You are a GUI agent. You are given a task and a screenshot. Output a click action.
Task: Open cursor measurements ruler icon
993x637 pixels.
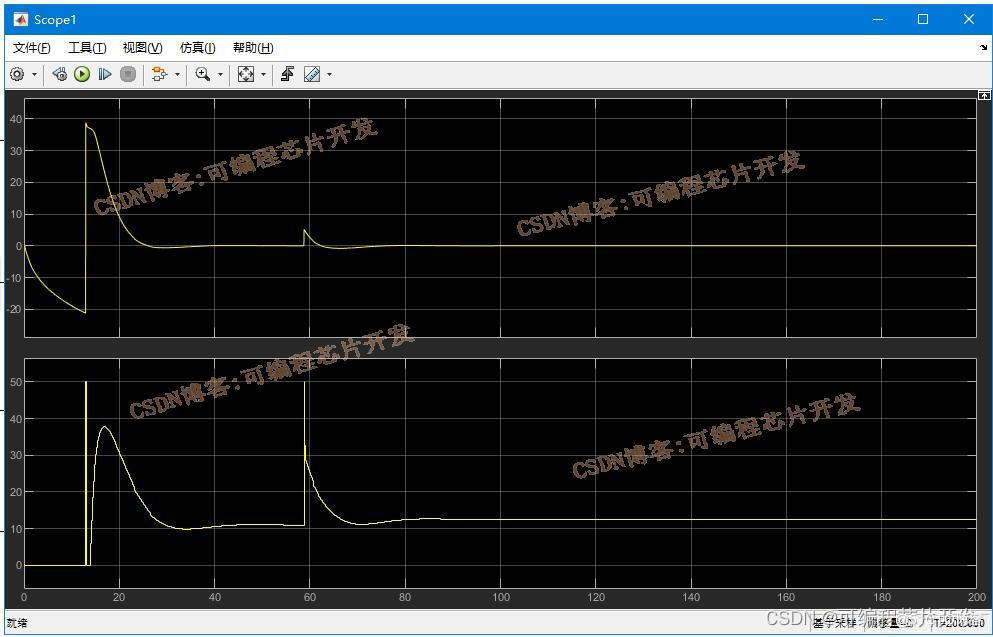(x=312, y=75)
